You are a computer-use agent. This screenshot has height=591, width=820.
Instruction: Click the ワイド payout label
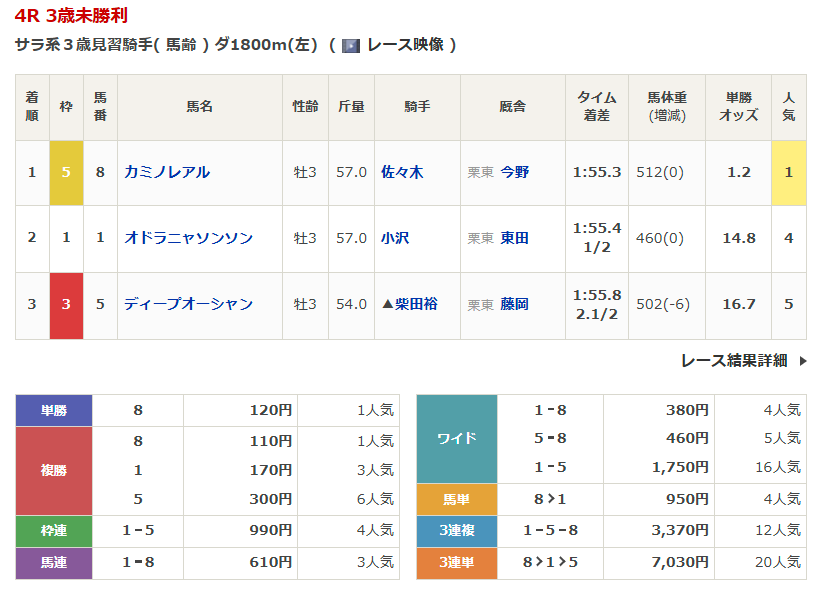(x=456, y=439)
